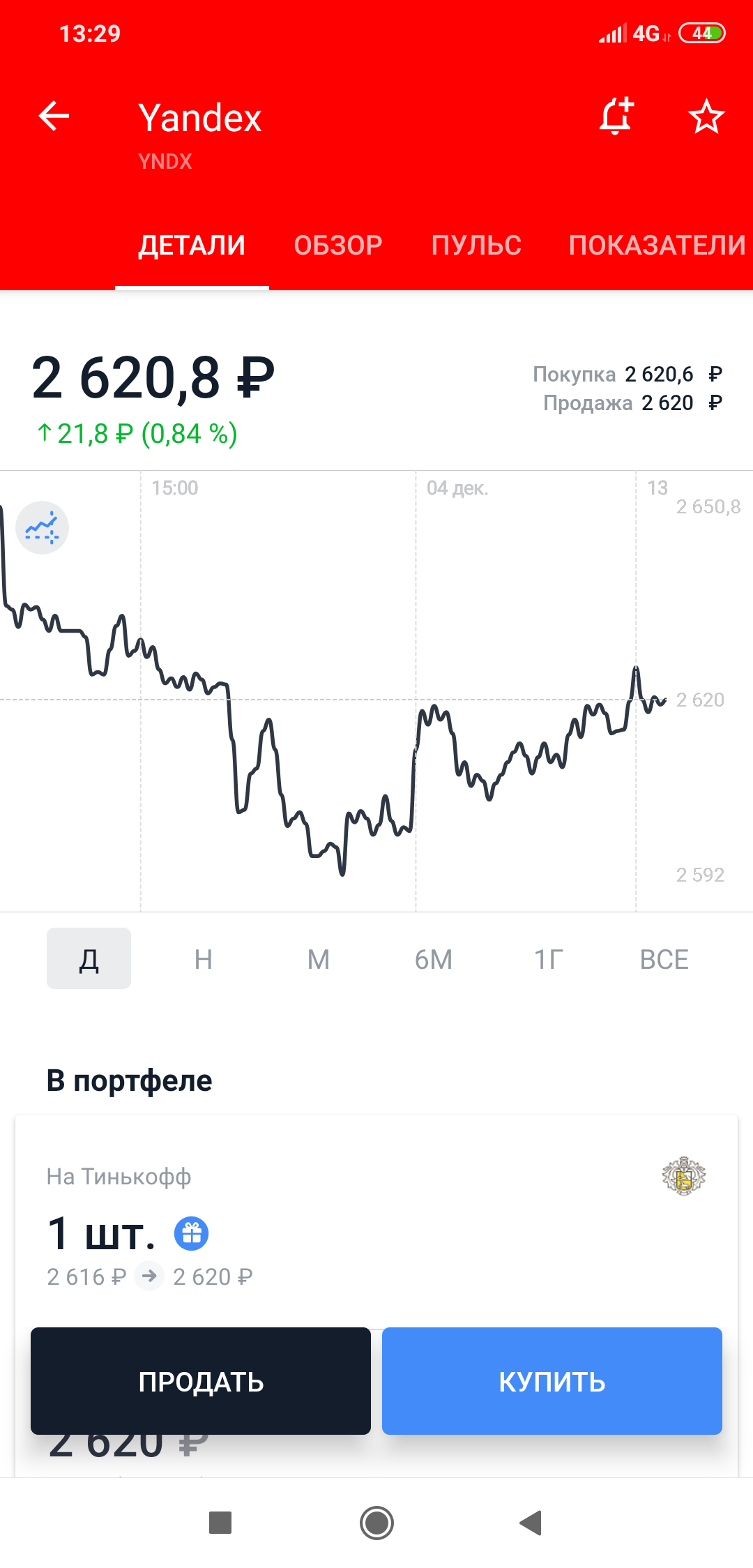The height and width of the screenshot is (1568, 753).
Task: Show the 6М chart range
Action: [434, 960]
